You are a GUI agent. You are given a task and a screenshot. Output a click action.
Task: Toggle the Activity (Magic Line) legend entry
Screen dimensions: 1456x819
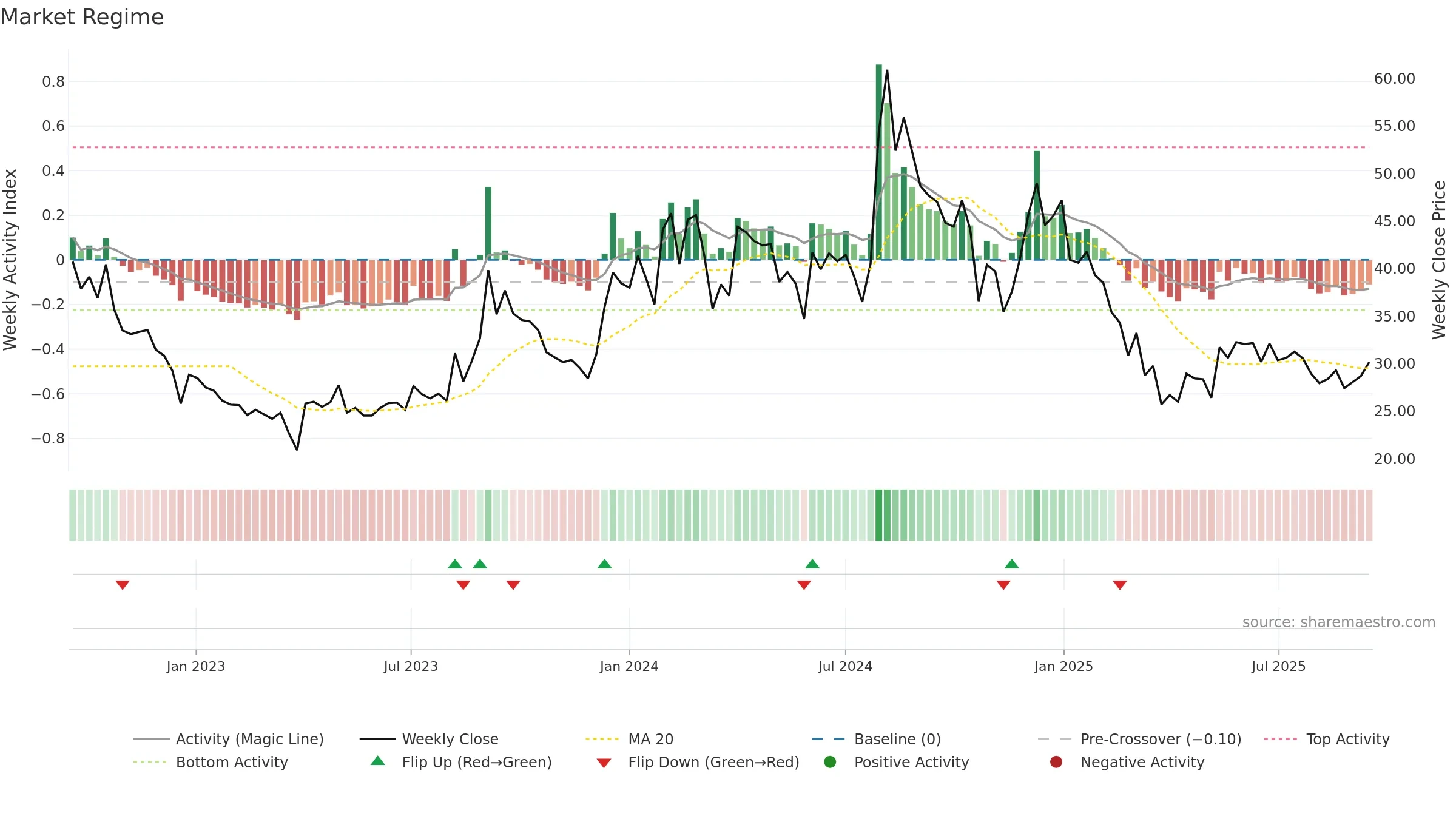pyautogui.click(x=229, y=739)
